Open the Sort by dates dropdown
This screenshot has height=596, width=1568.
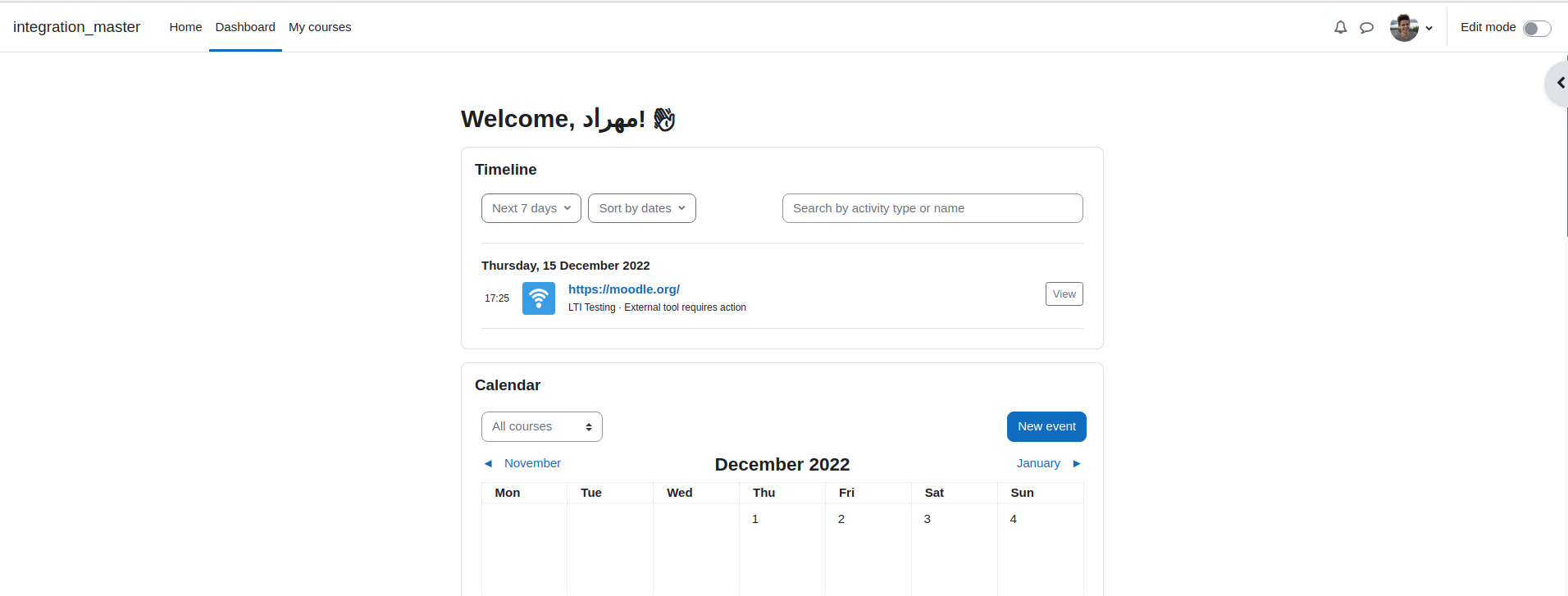click(x=642, y=208)
